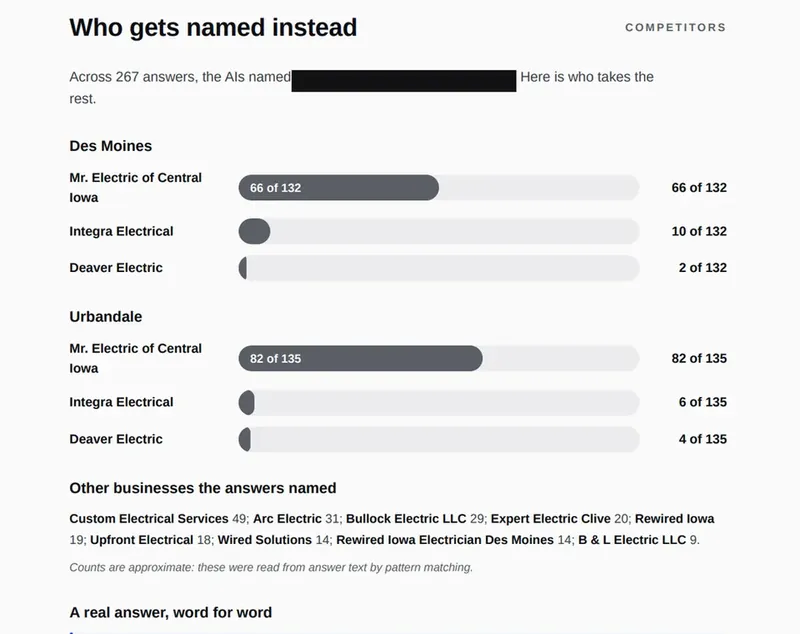Click the Des Moines Mr. Electric 66 of 132 bar
This screenshot has width=800, height=634.
439,188
